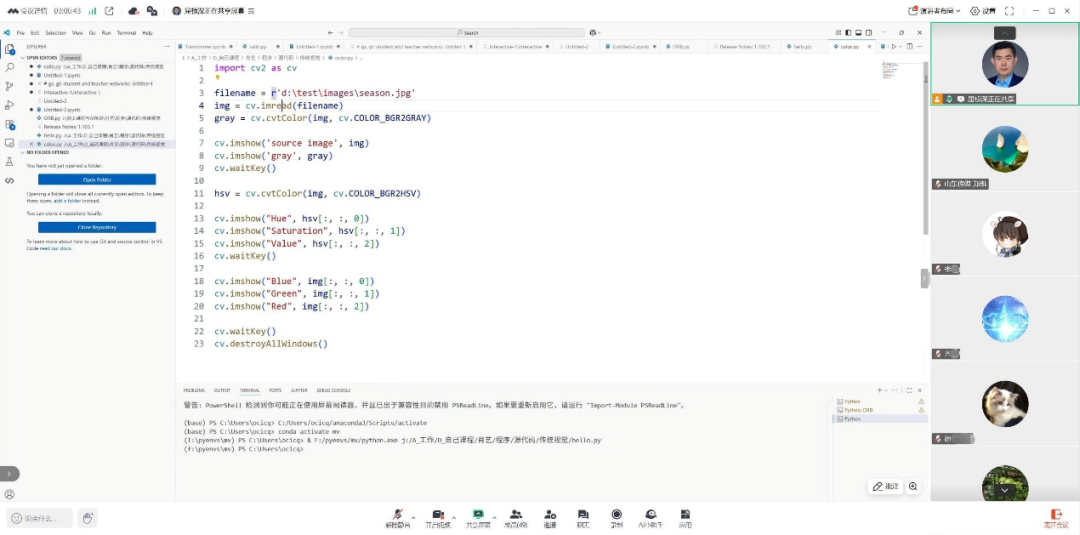Collapse the NO FOLDER OPENED section
The width and height of the screenshot is (1080, 535).
tap(23, 152)
